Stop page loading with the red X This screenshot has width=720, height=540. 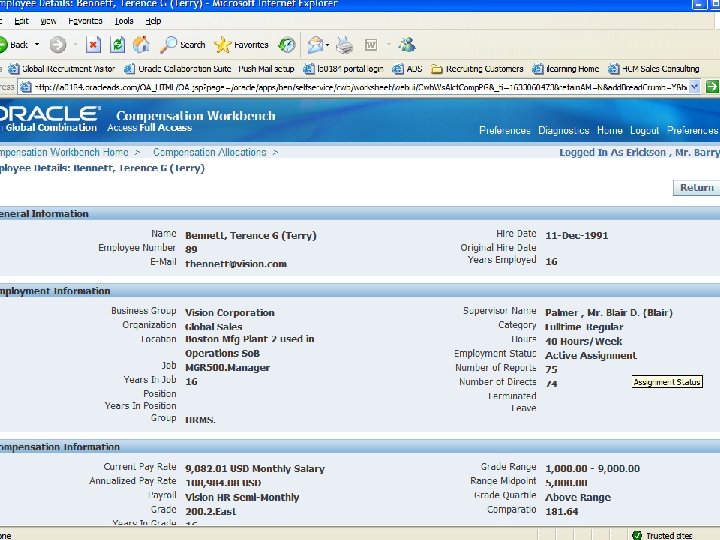(93, 45)
